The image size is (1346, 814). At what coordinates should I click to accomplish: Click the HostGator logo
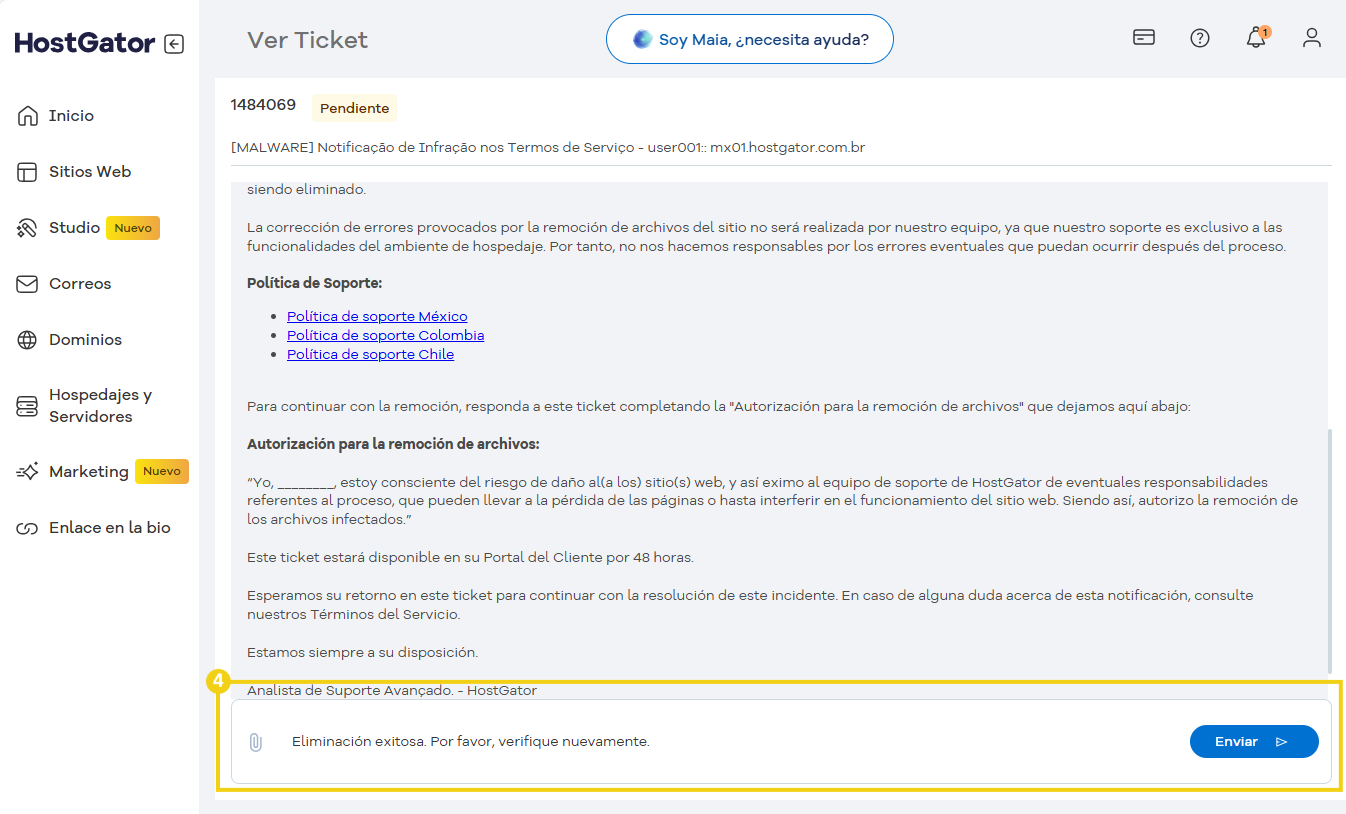tap(85, 43)
